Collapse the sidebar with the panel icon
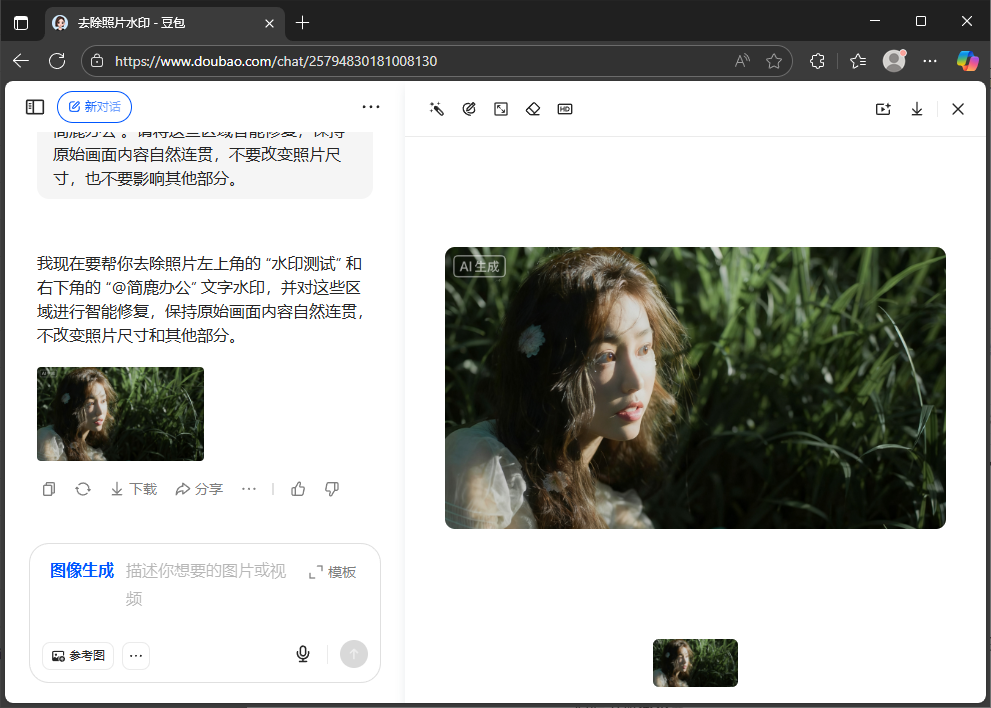Image resolution: width=991 pixels, height=708 pixels. click(36, 107)
